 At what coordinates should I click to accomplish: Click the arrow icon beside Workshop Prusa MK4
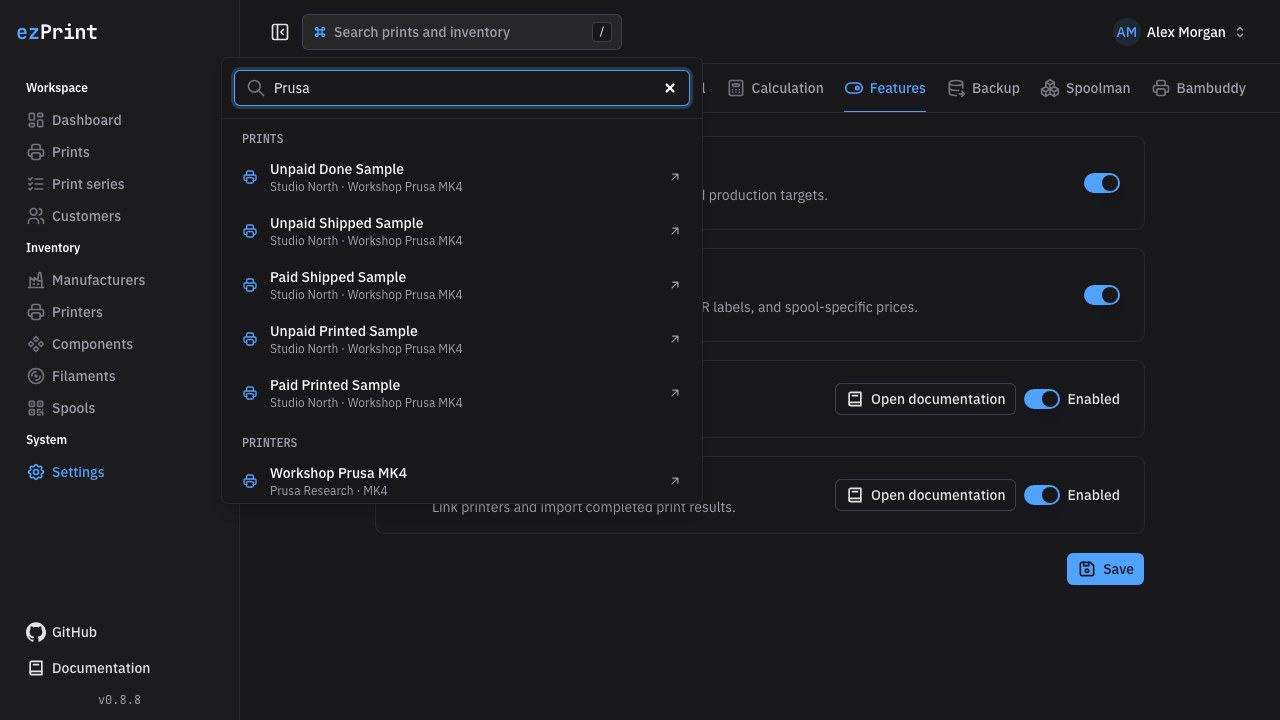point(675,481)
